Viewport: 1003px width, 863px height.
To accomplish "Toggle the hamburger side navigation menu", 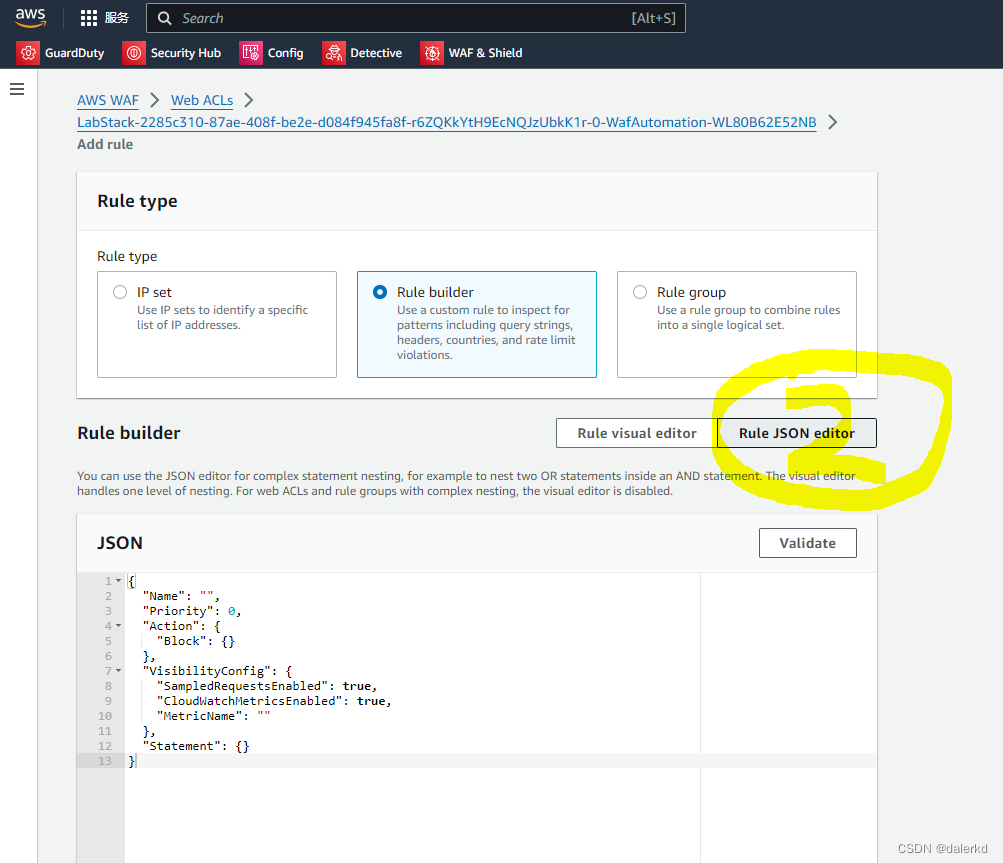I will [x=17, y=89].
